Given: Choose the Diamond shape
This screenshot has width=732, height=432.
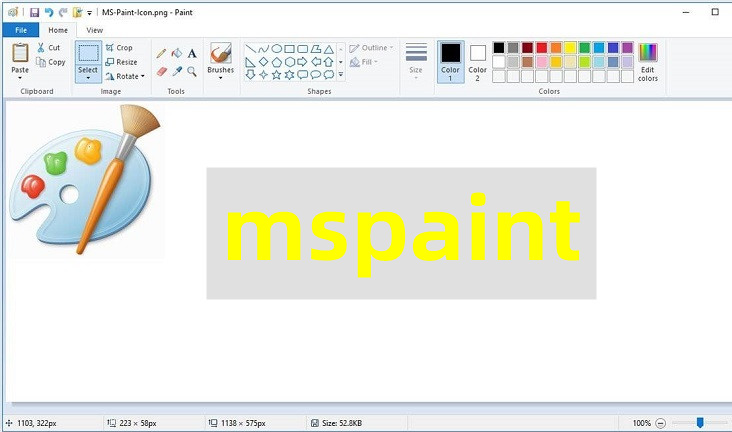Looking at the screenshot, I should point(263,62).
